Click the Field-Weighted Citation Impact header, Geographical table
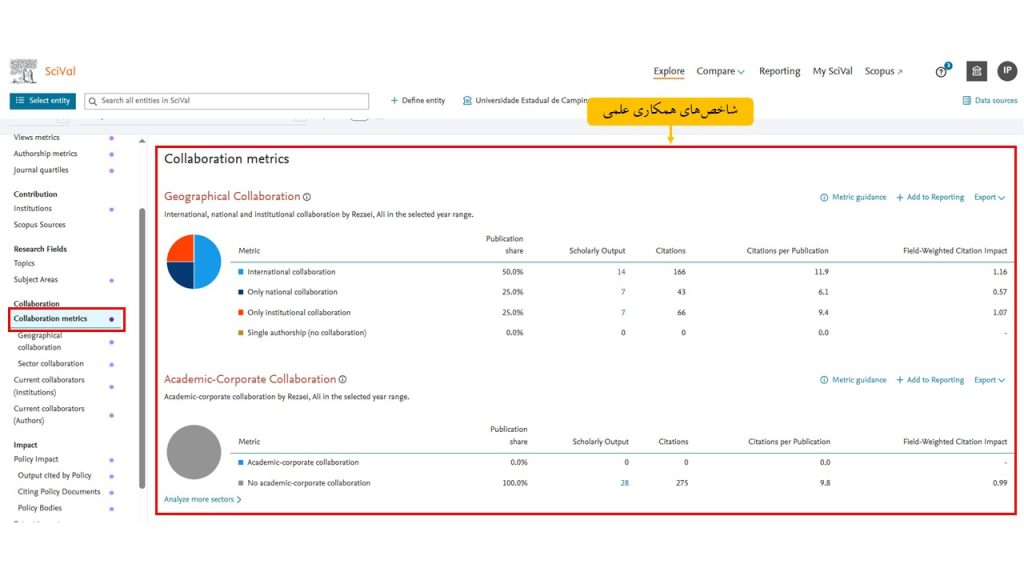 (x=955, y=251)
